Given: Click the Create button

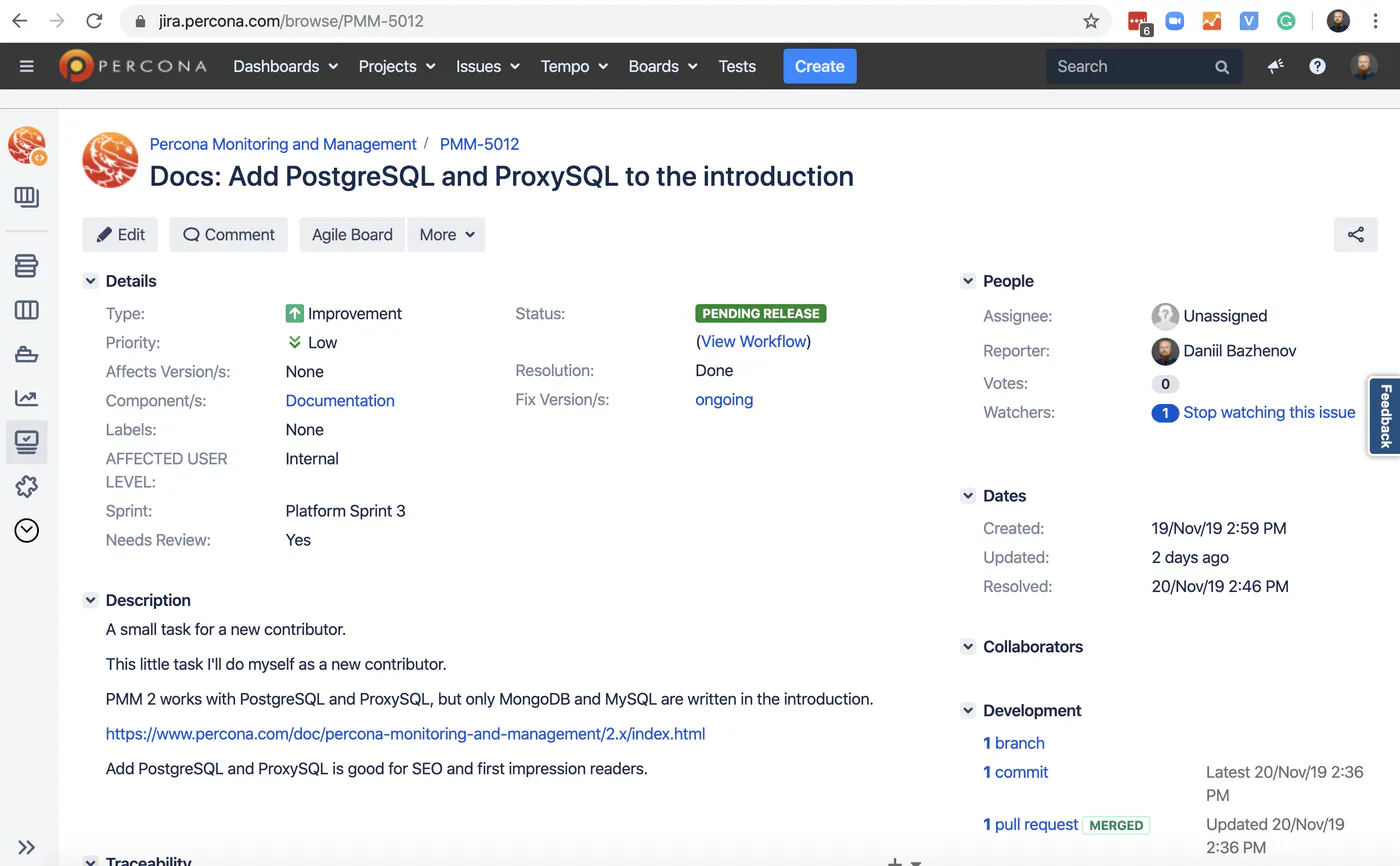Looking at the screenshot, I should pos(820,66).
